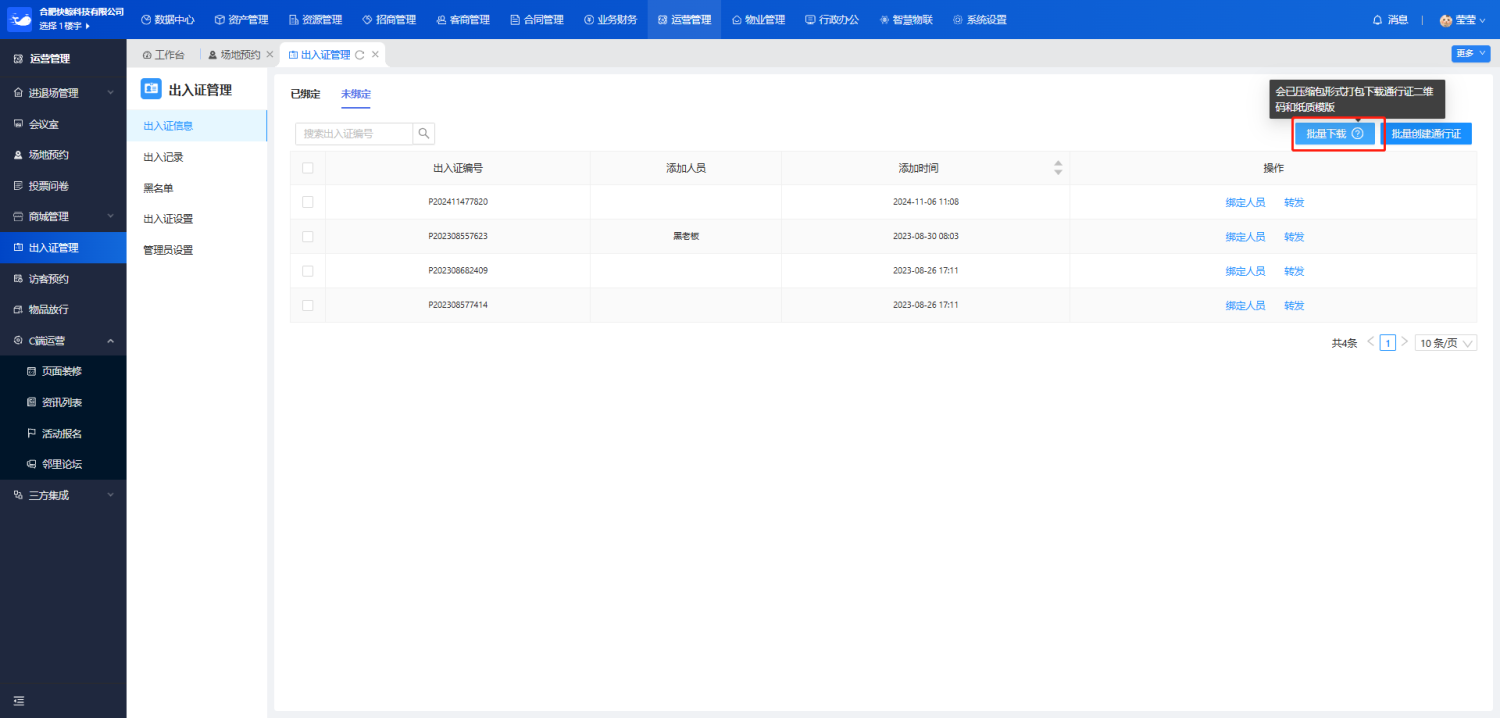Screen dimensions: 1500x718
Task: Switch to the 已绑定 tab
Action: point(305,94)
